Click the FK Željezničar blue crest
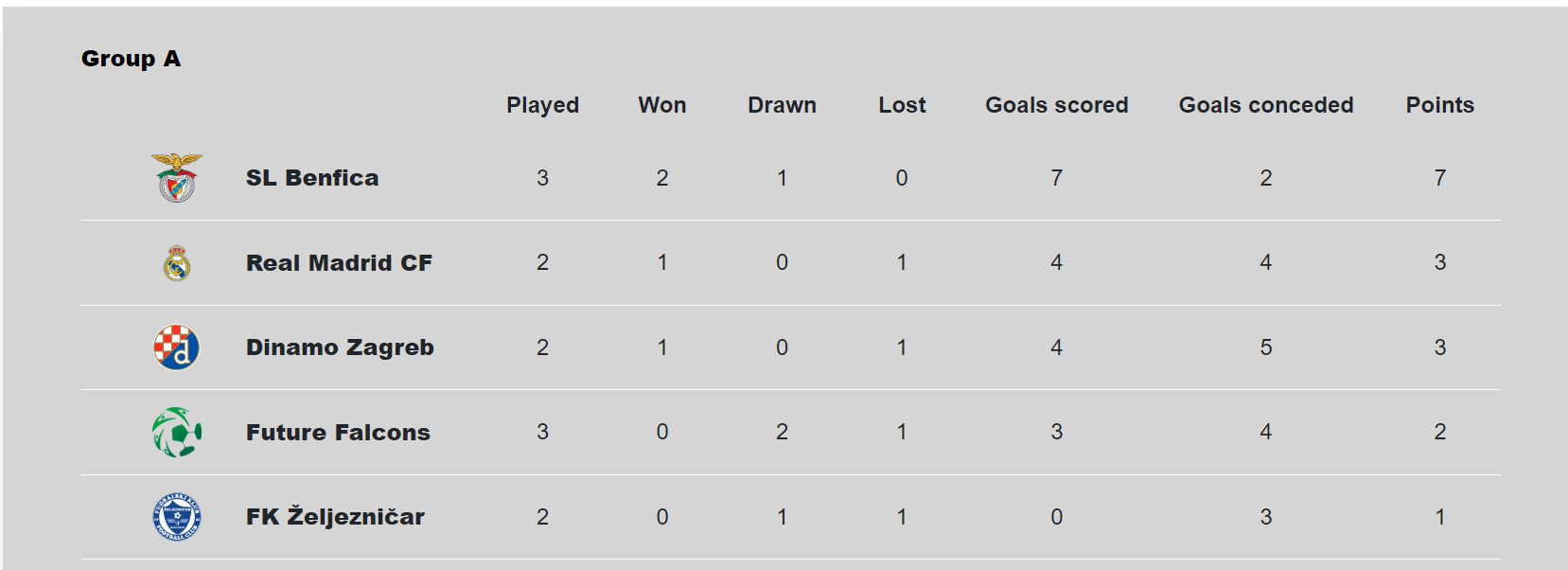This screenshot has height=570, width=1568. pyautogui.click(x=177, y=517)
